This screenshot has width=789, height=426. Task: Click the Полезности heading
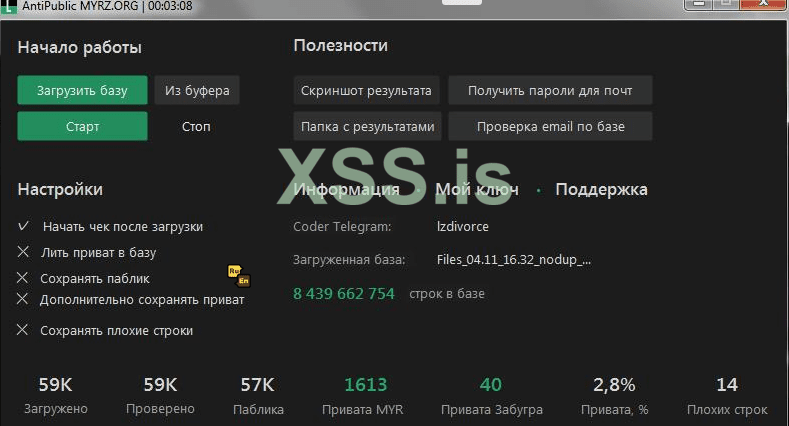pos(341,46)
